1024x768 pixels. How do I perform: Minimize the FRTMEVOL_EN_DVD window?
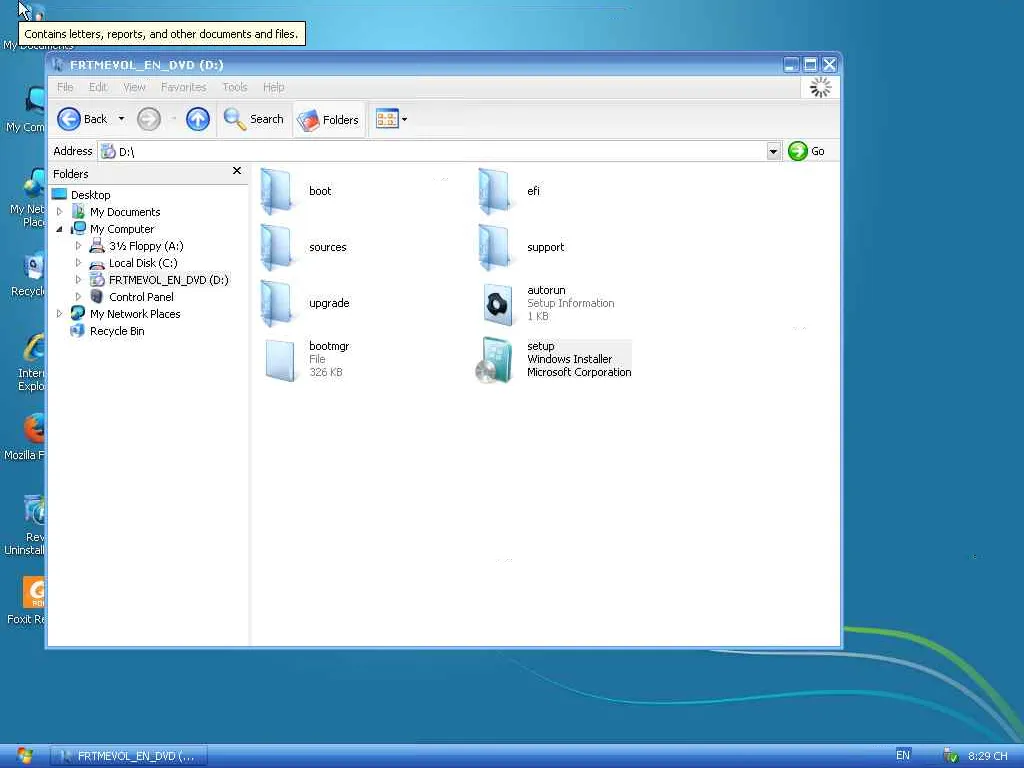792,65
